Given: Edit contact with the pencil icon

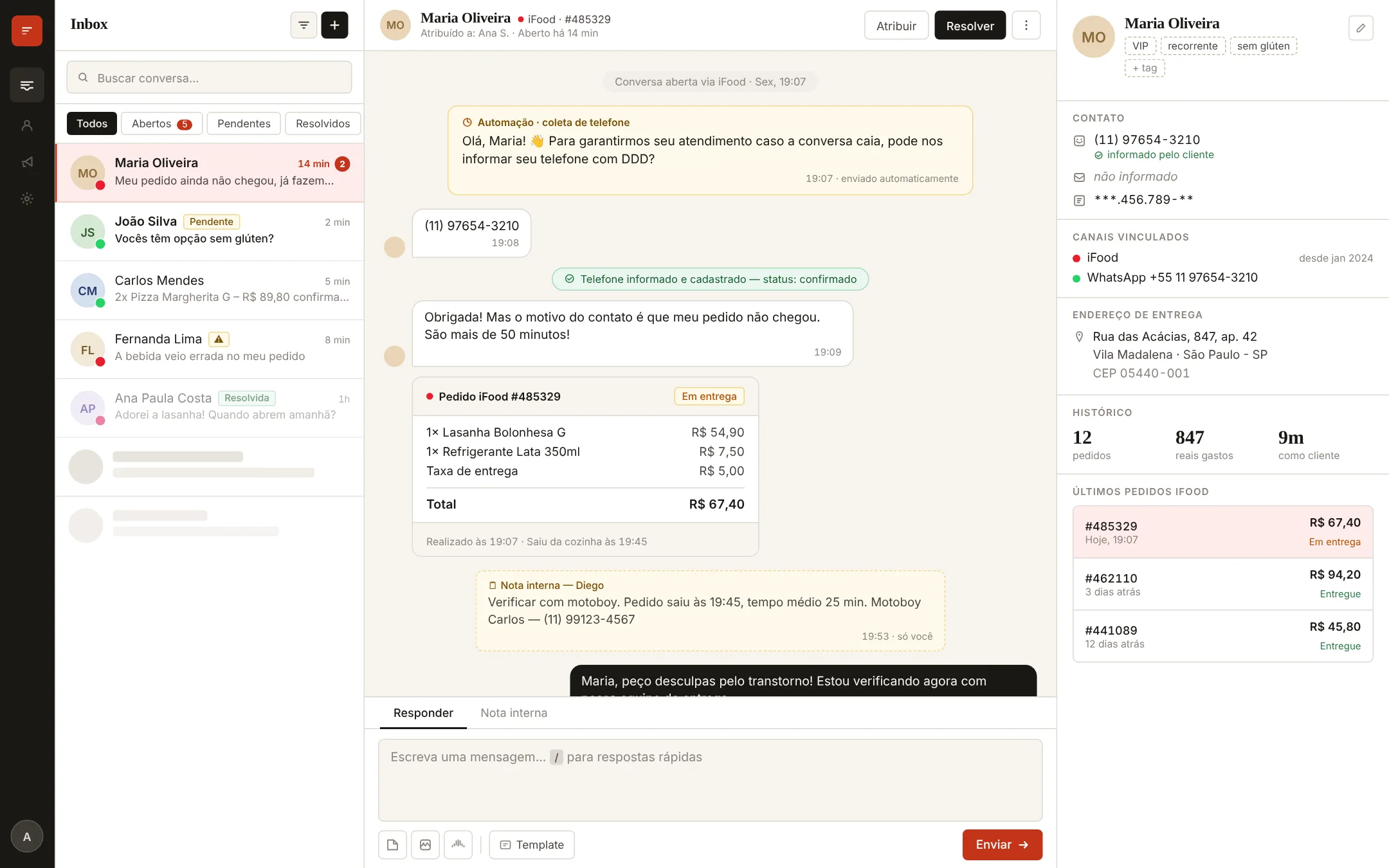Looking at the screenshot, I should pos(1361,28).
